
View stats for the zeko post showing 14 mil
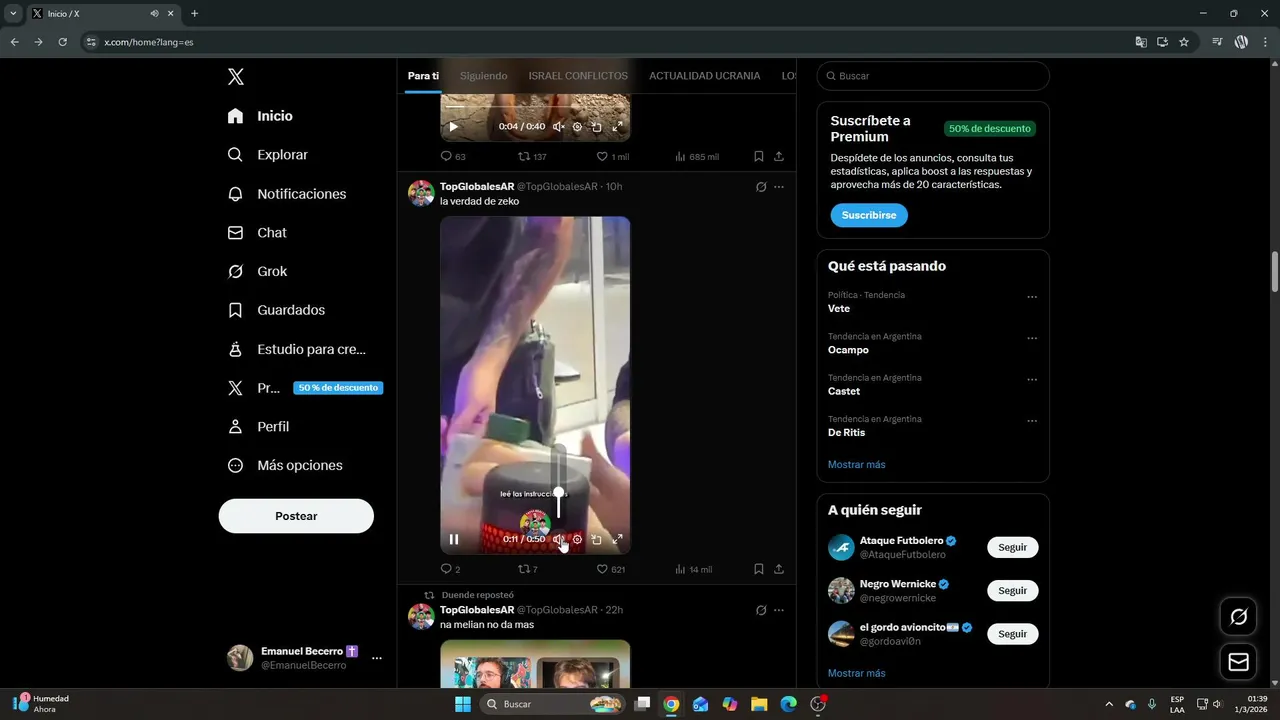click(x=693, y=569)
